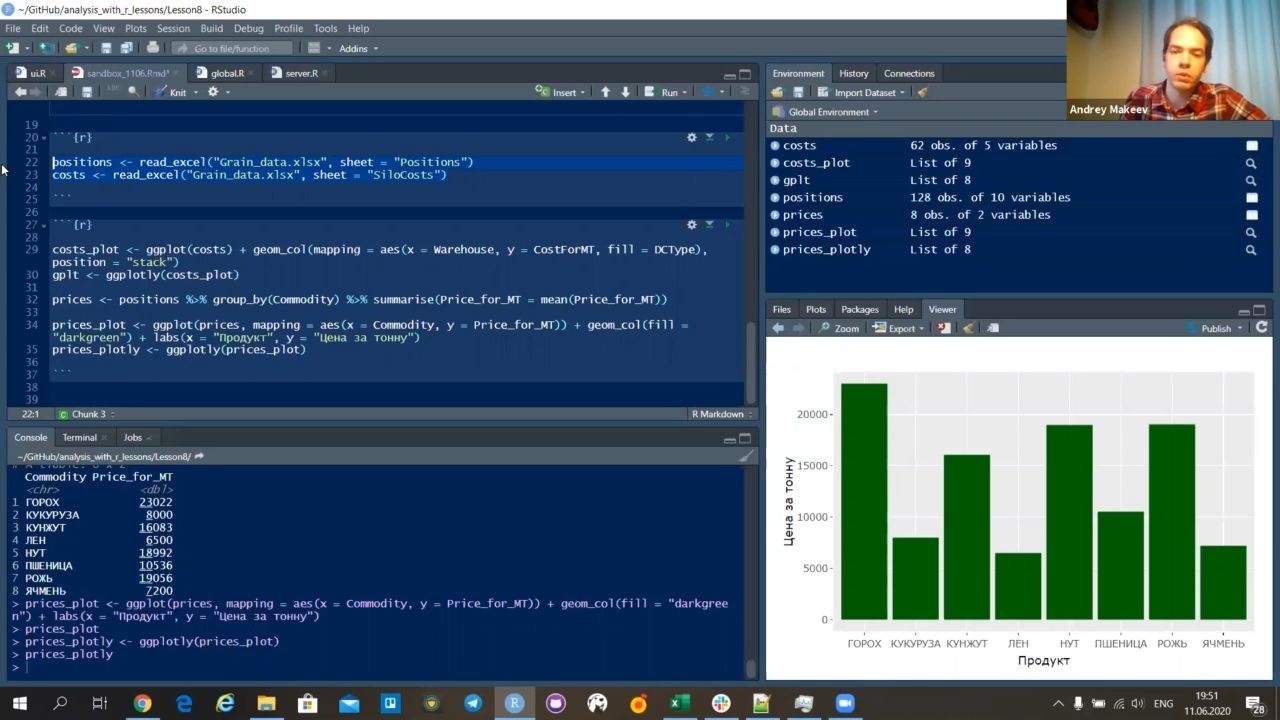
Task: Open the Plots menu
Action: [135, 29]
